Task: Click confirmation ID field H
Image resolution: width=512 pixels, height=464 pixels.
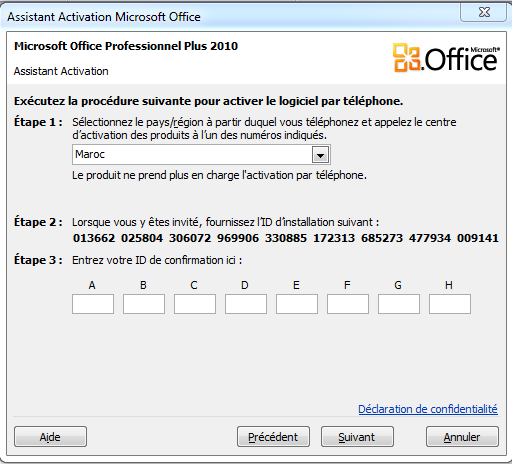Action: 450,304
